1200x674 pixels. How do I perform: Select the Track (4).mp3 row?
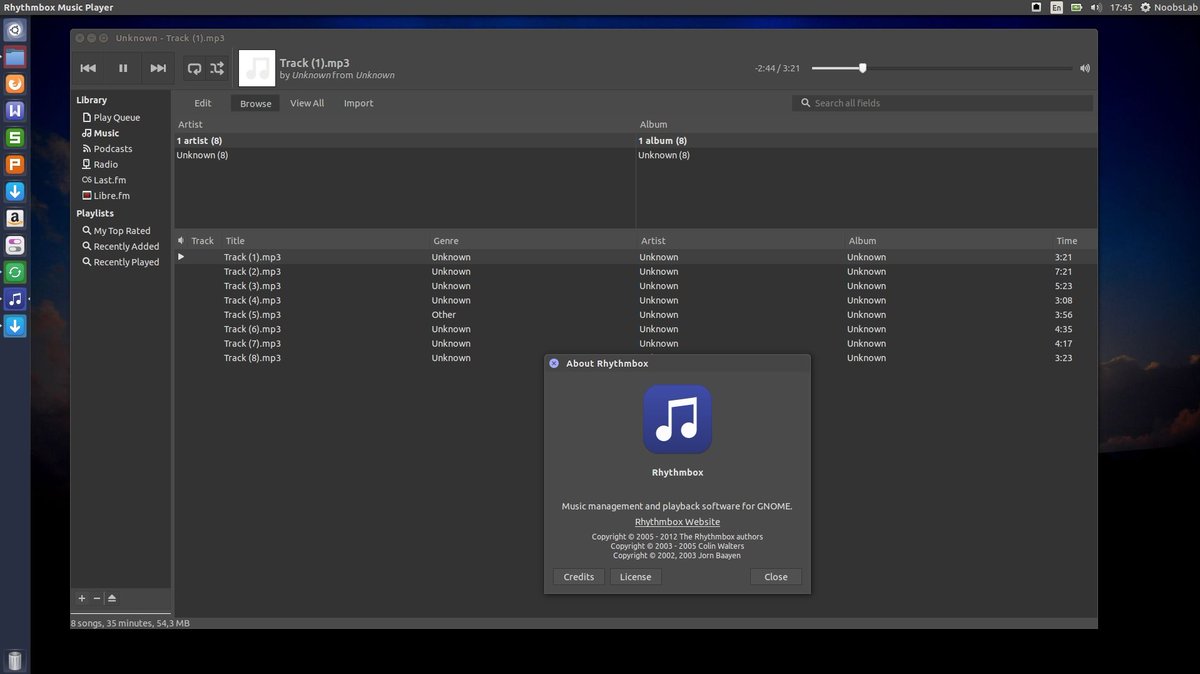click(635, 300)
